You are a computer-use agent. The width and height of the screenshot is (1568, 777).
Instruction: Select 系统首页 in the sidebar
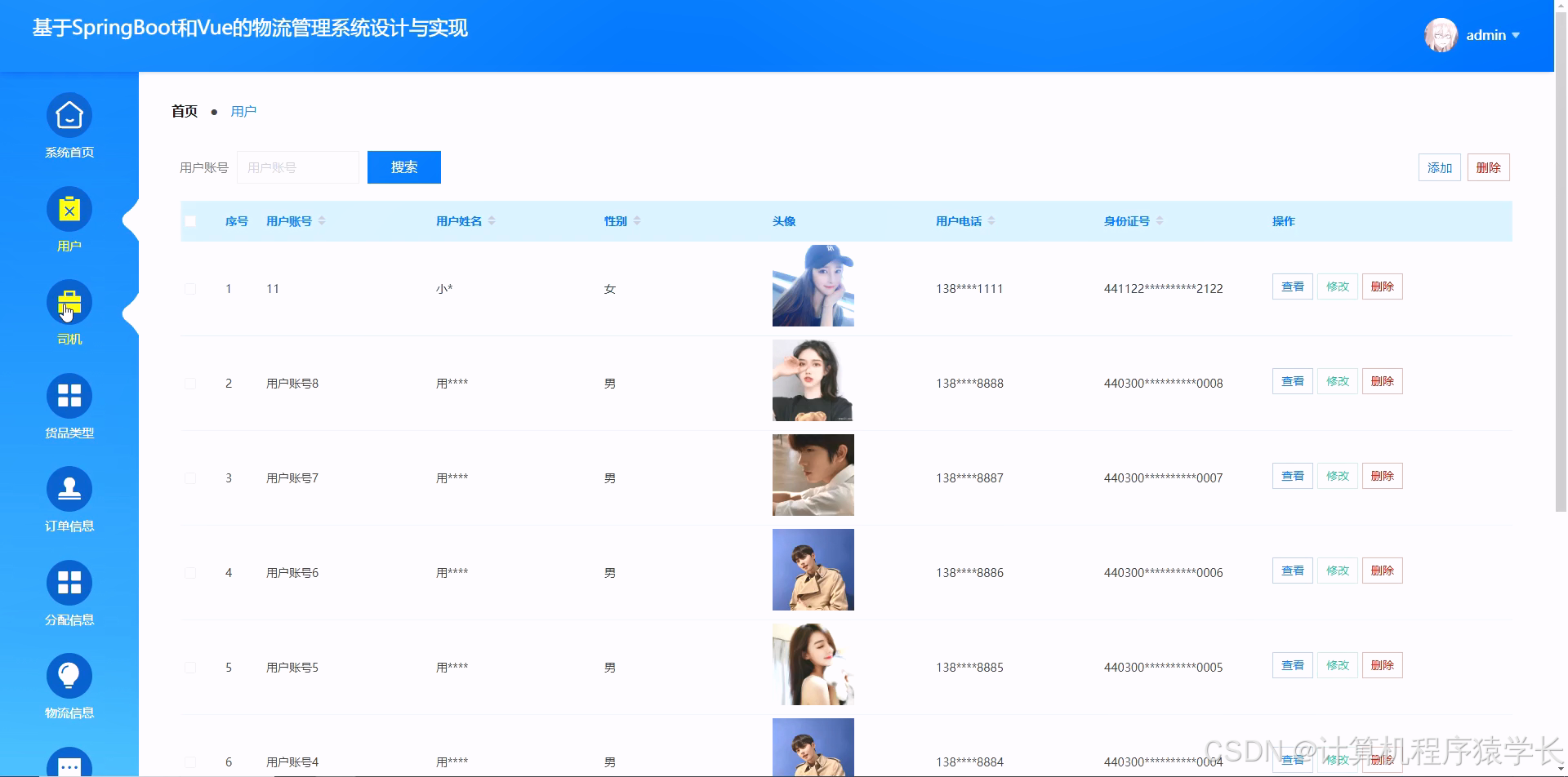[69, 115]
